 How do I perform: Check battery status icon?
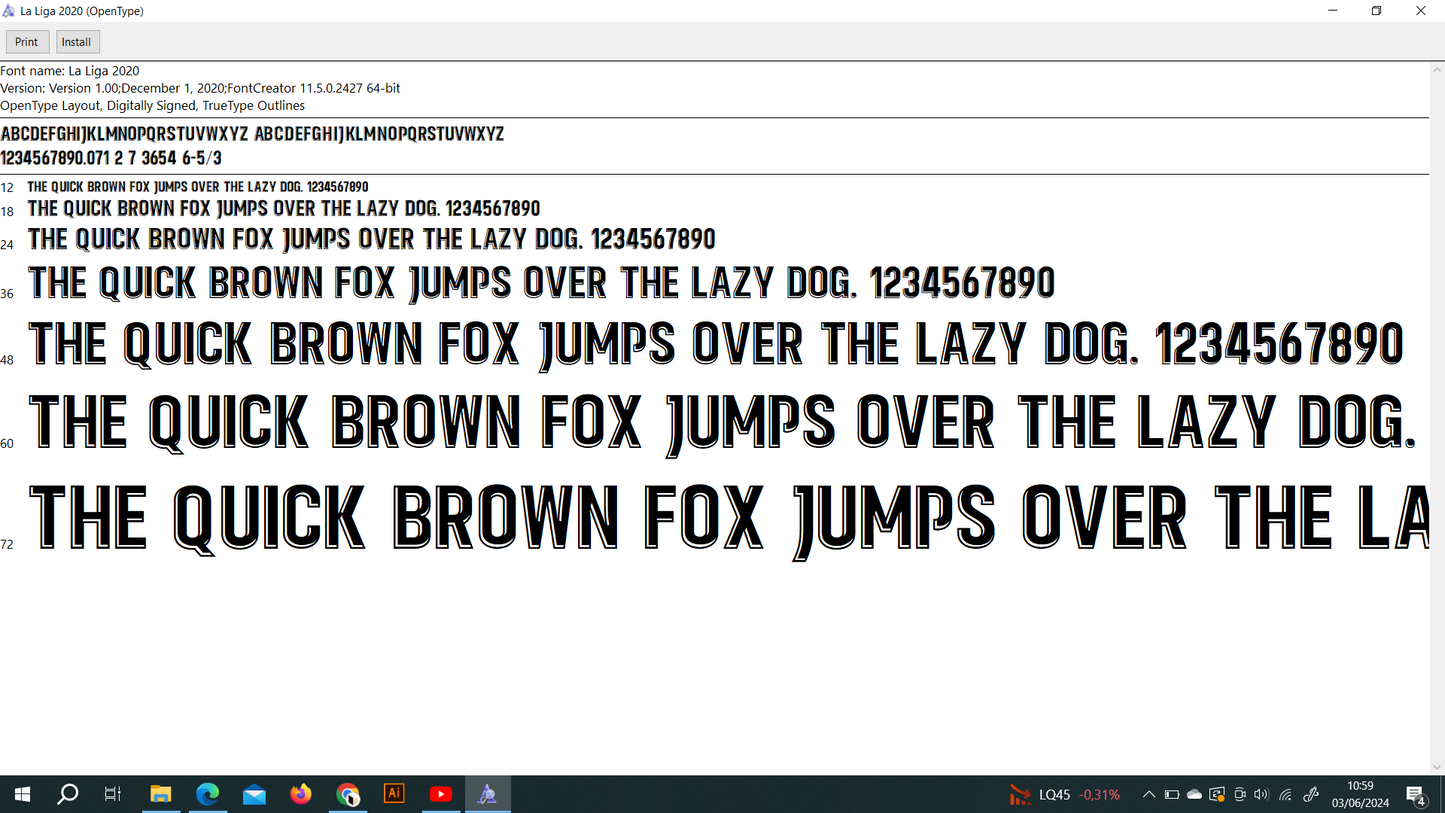(1172, 795)
